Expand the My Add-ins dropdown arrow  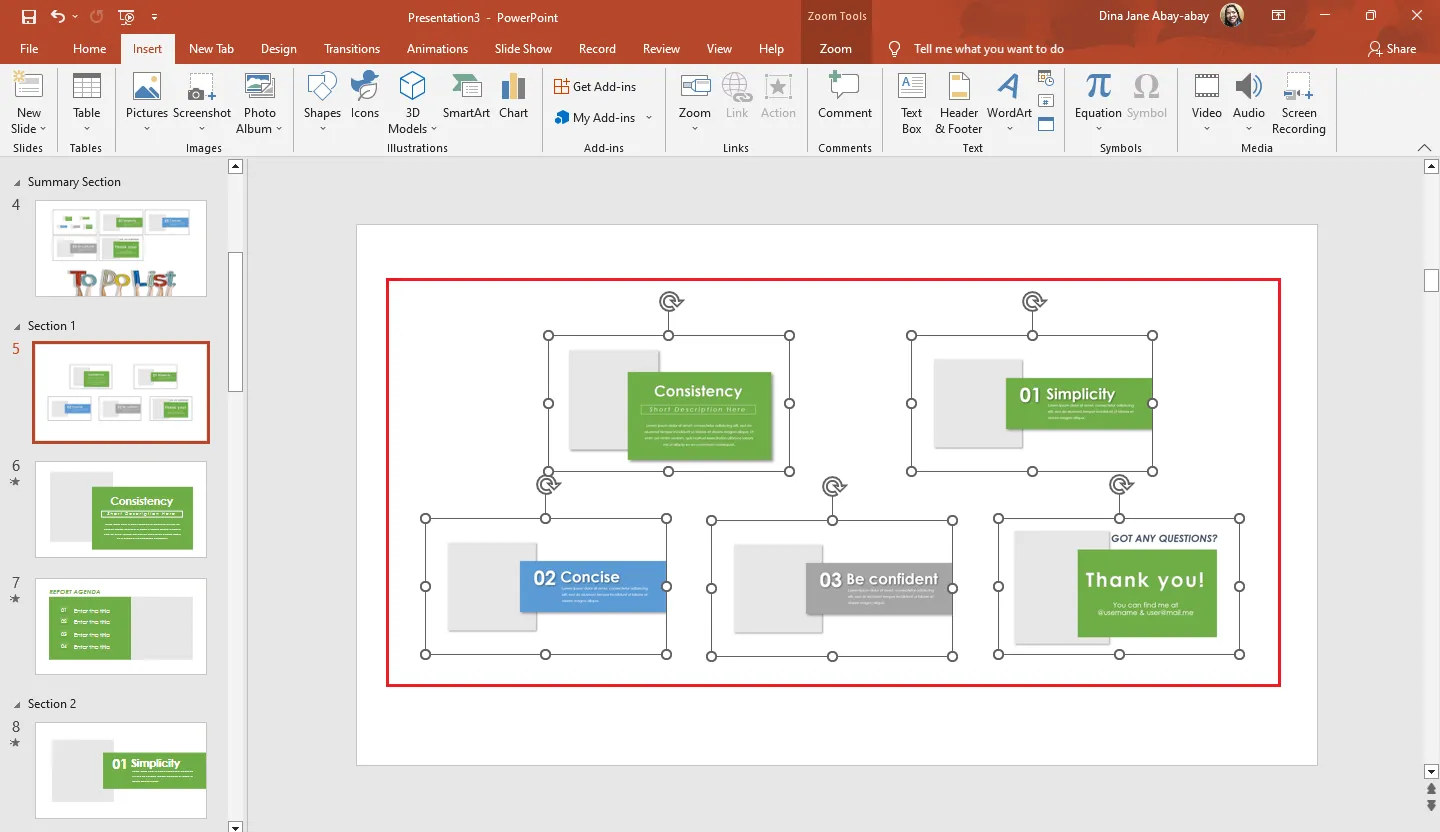coord(648,118)
